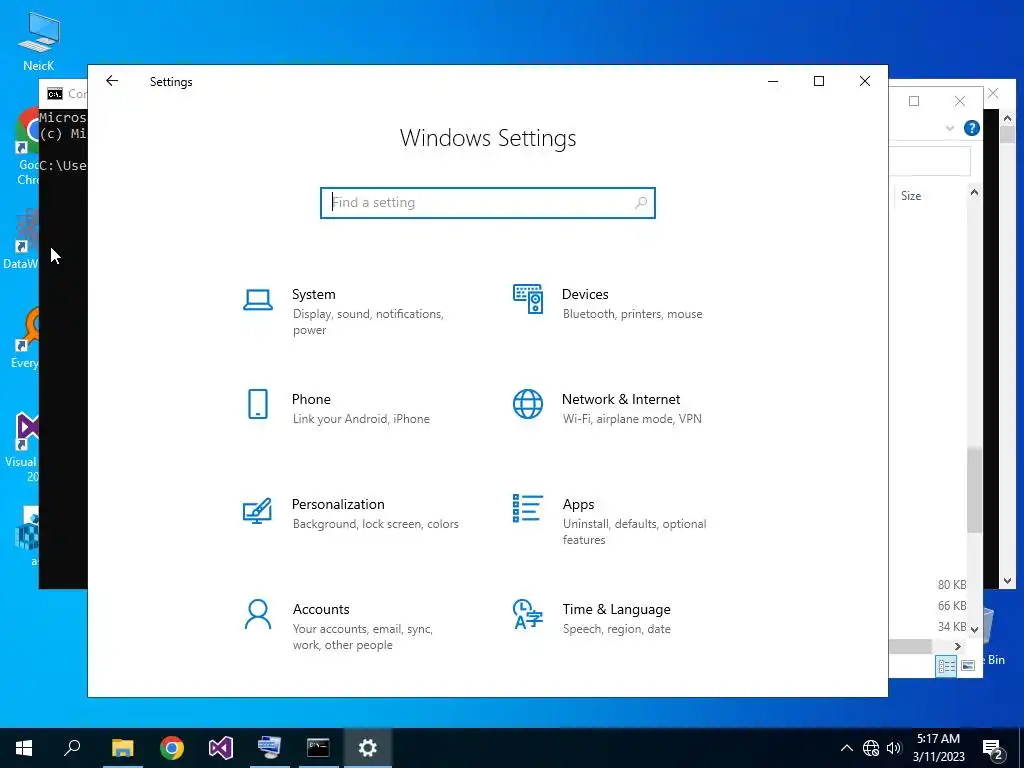Click the Network & Internet title text
Image resolution: width=1024 pixels, height=768 pixels.
621,400
